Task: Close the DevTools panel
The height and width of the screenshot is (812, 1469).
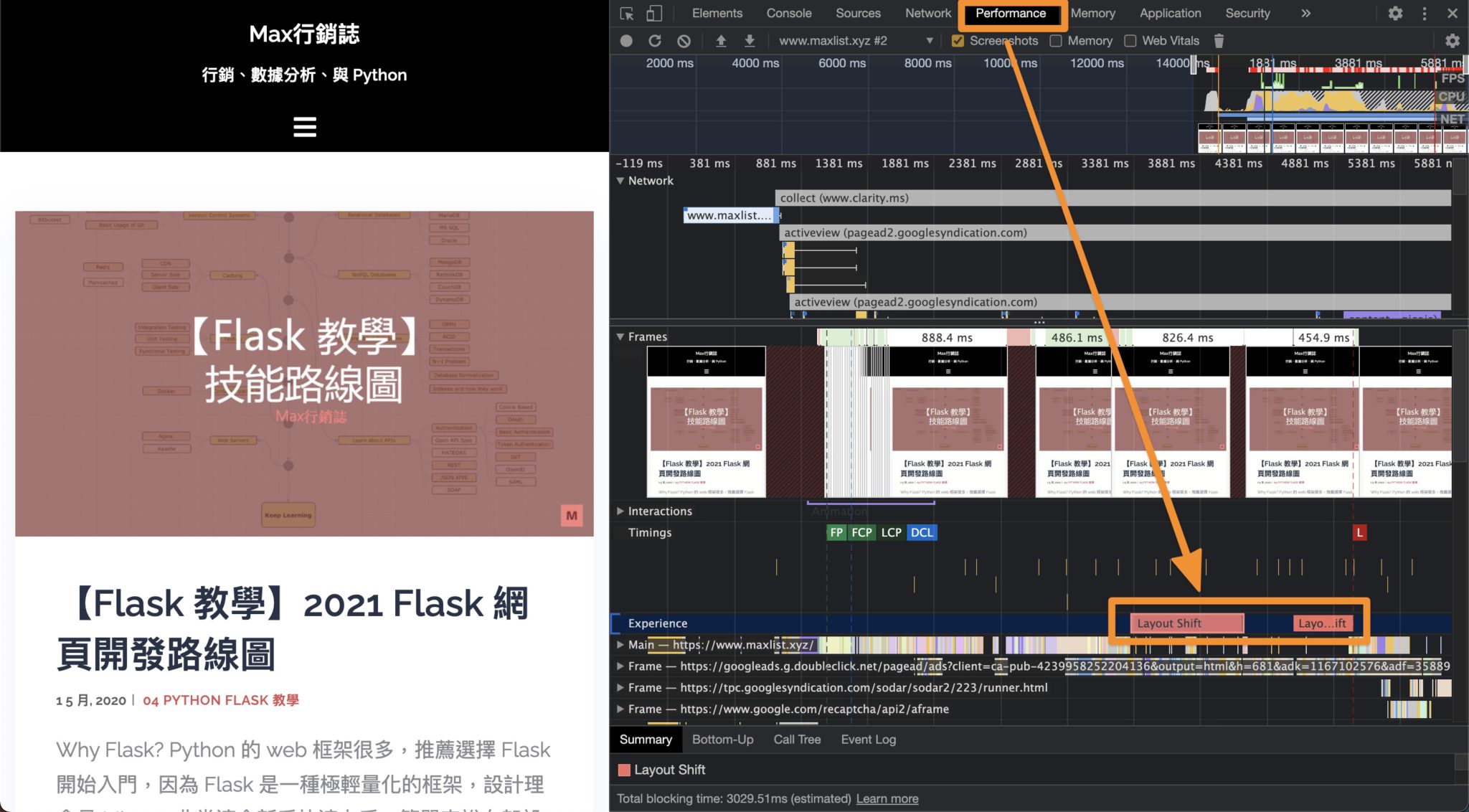Action: pyautogui.click(x=1453, y=14)
